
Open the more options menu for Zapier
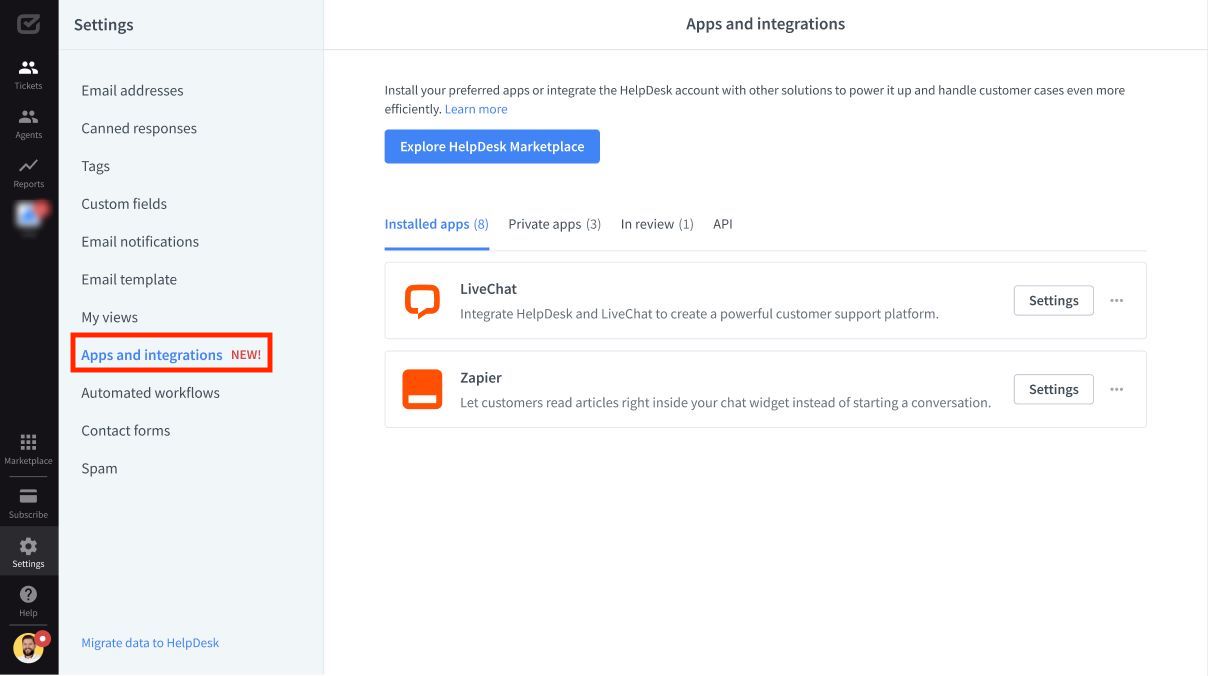coord(1117,389)
